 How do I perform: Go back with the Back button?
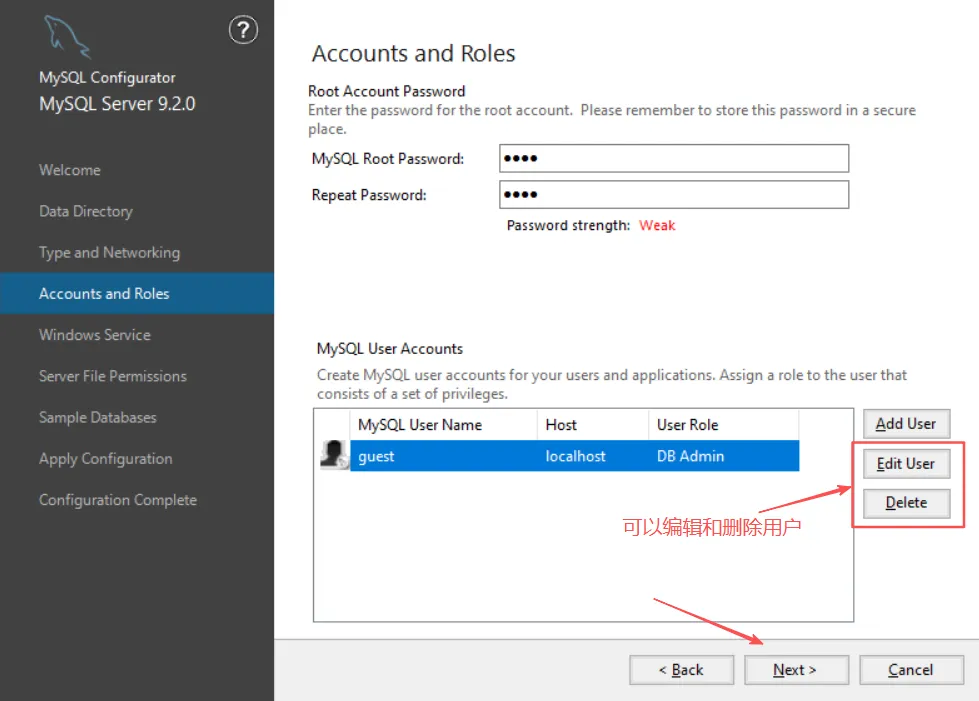(x=681, y=670)
